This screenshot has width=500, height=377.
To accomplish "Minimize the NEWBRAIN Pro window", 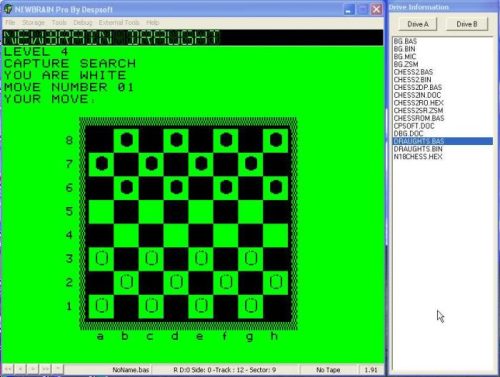I will point(349,9).
